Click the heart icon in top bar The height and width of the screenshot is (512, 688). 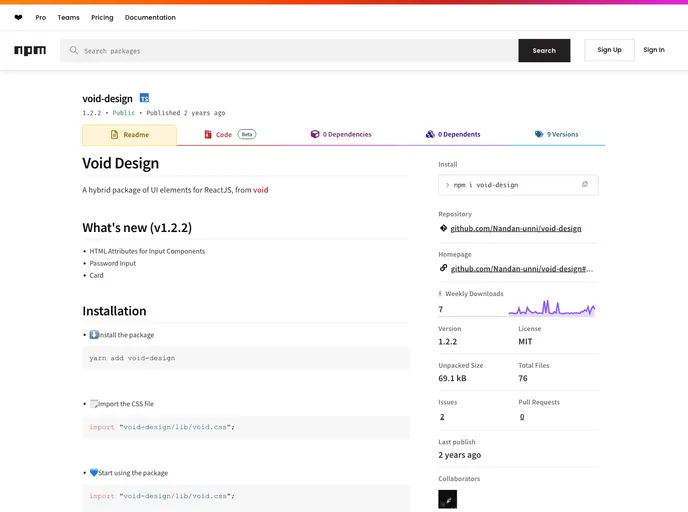pos(18,18)
